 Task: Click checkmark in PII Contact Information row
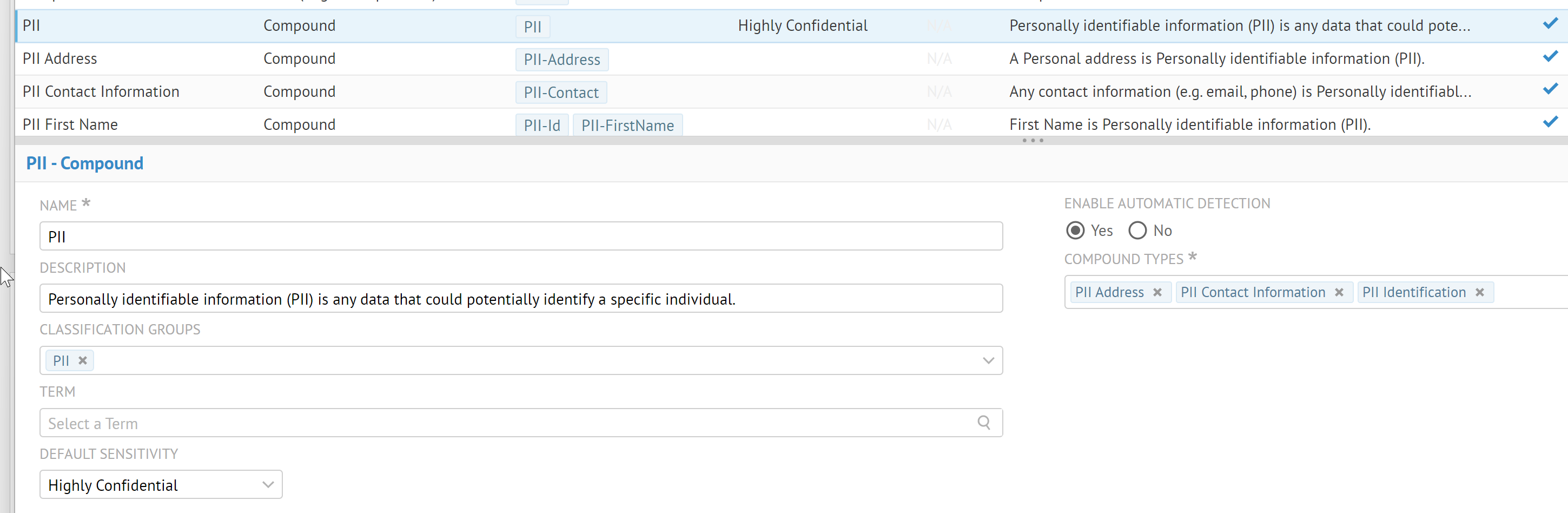tap(1550, 90)
